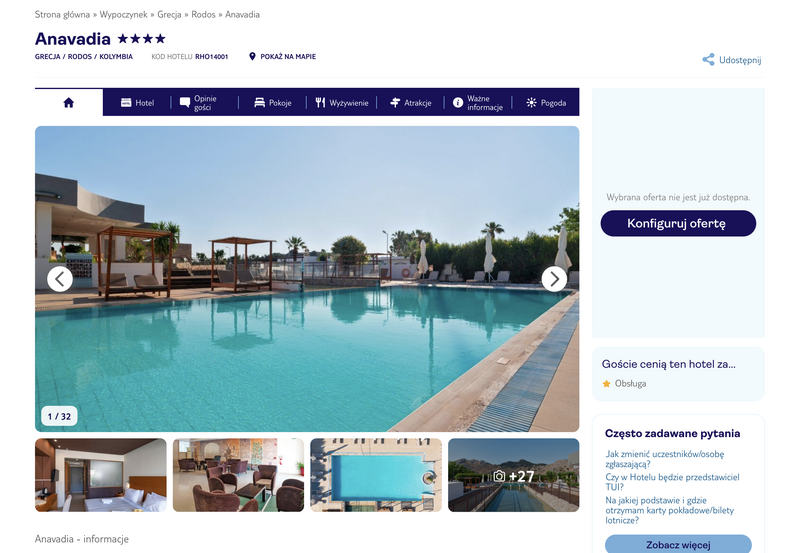This screenshot has width=800, height=553.
Task: Show the next gallery photo with the right arrow
Action: pyautogui.click(x=554, y=279)
